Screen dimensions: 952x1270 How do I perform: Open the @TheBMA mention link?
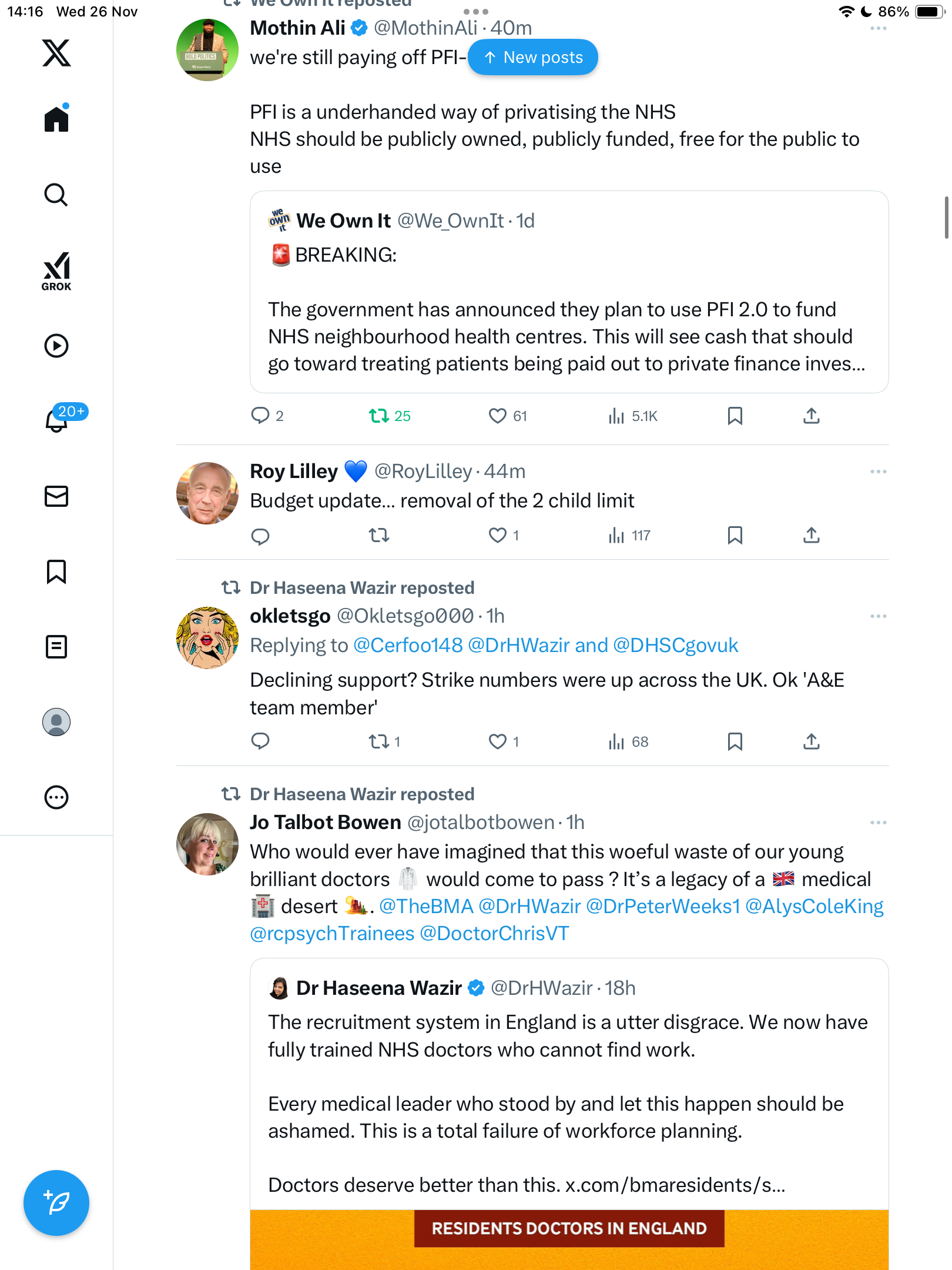[426, 907]
